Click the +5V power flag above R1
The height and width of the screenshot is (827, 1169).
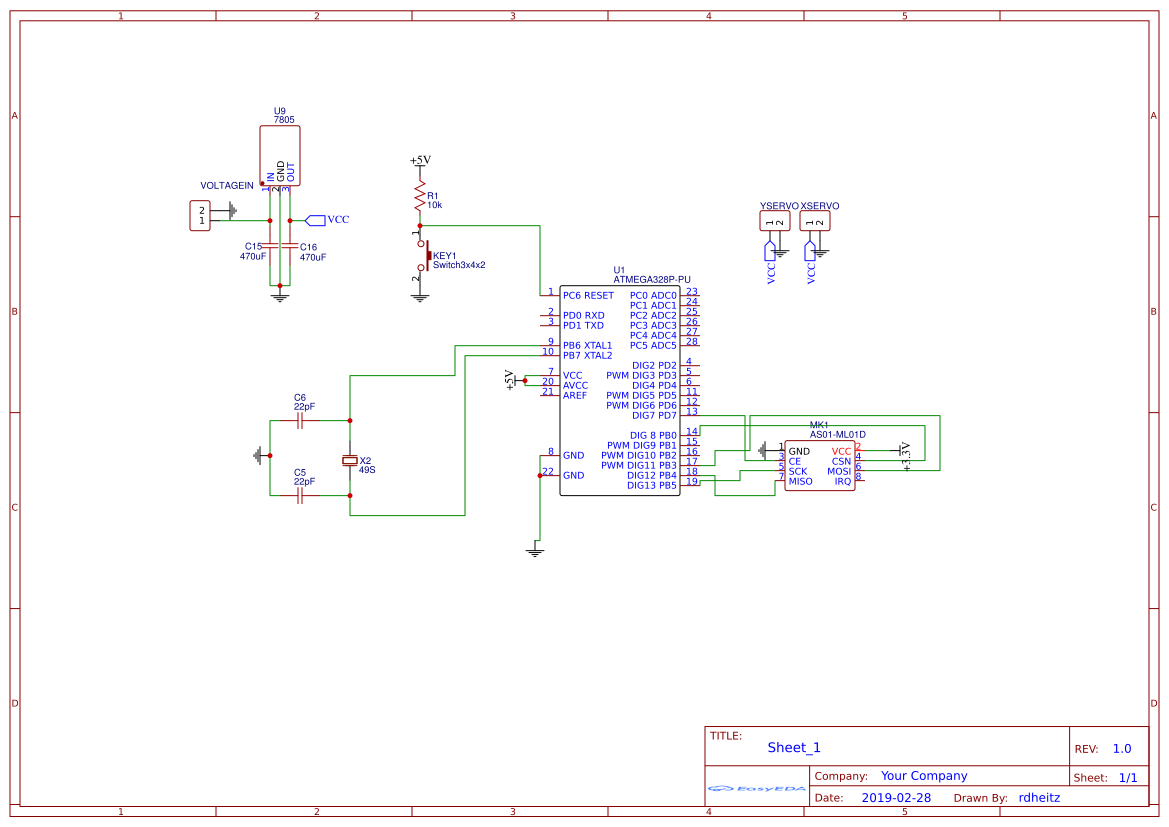click(420, 160)
